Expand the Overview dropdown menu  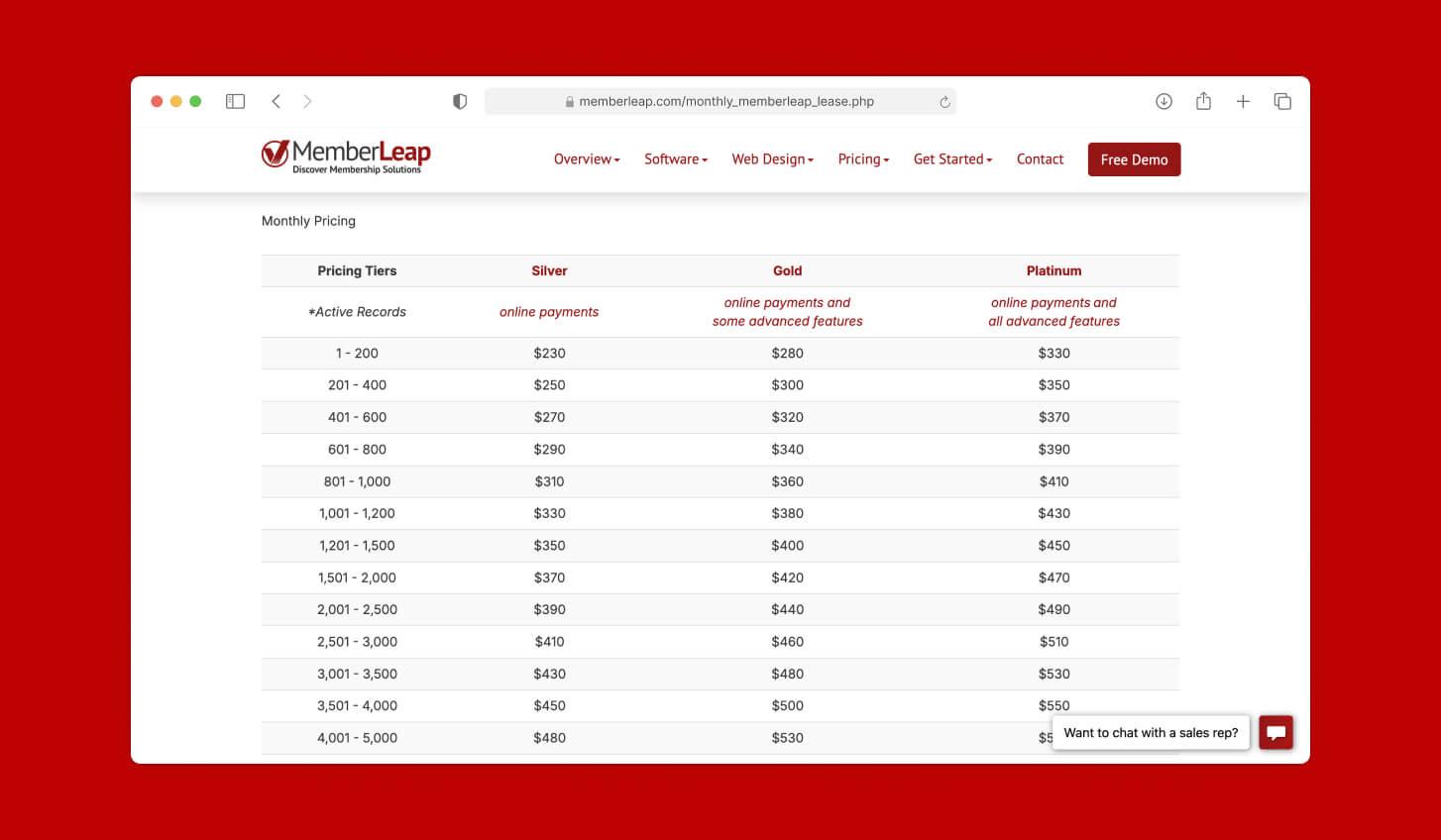[x=587, y=159]
